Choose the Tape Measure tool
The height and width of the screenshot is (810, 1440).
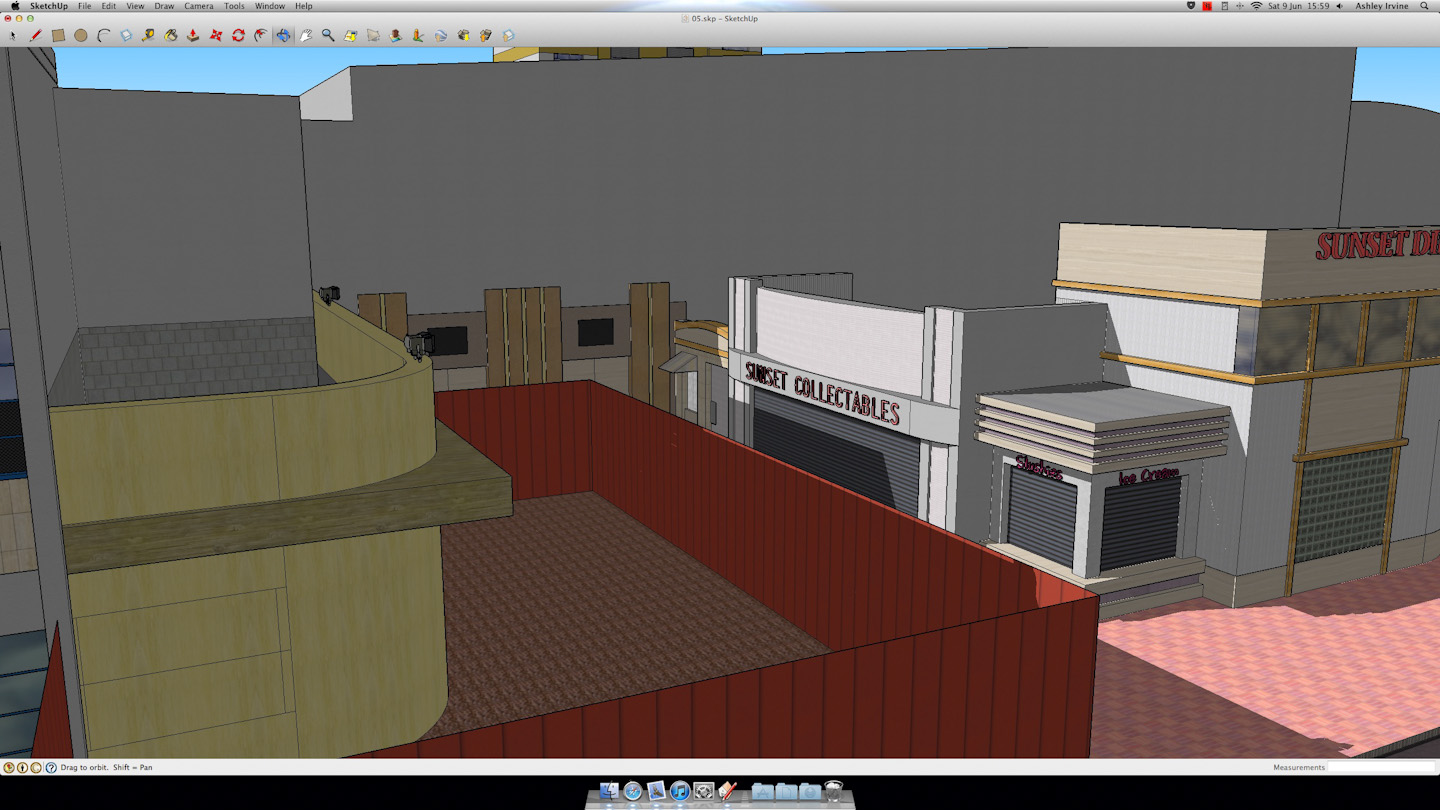(148, 35)
